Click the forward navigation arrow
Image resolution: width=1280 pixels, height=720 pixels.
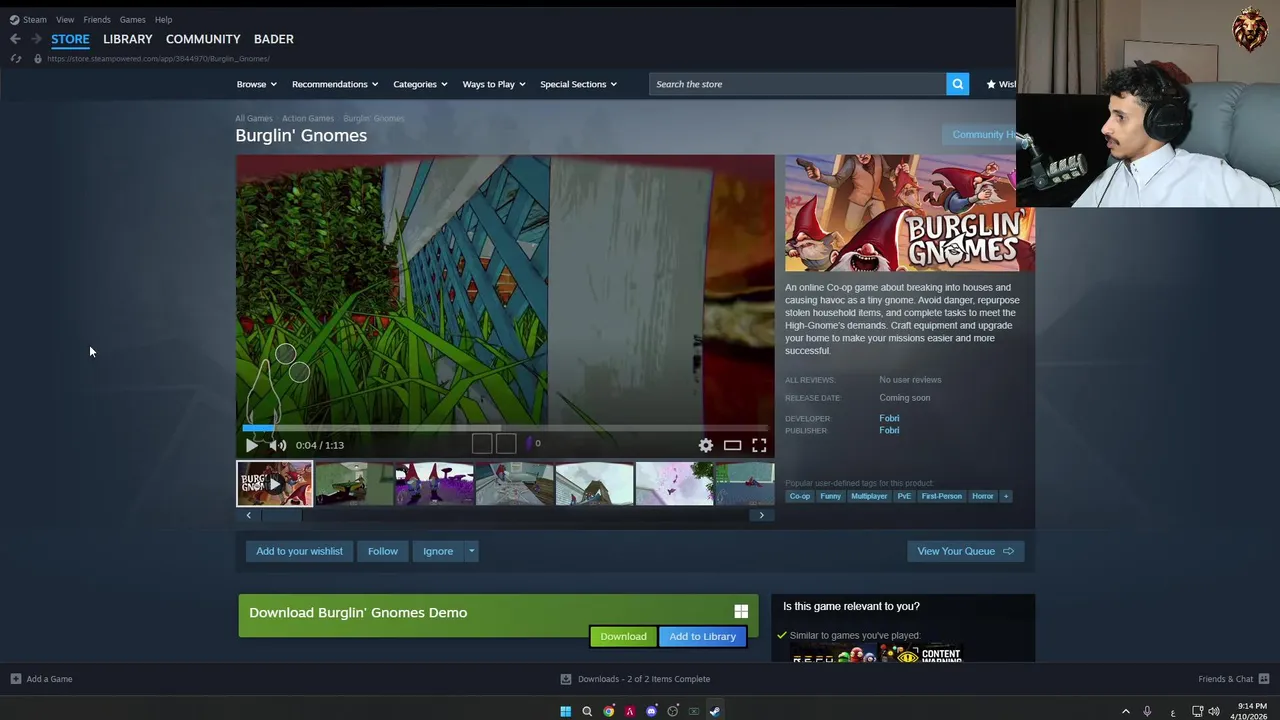(x=36, y=39)
